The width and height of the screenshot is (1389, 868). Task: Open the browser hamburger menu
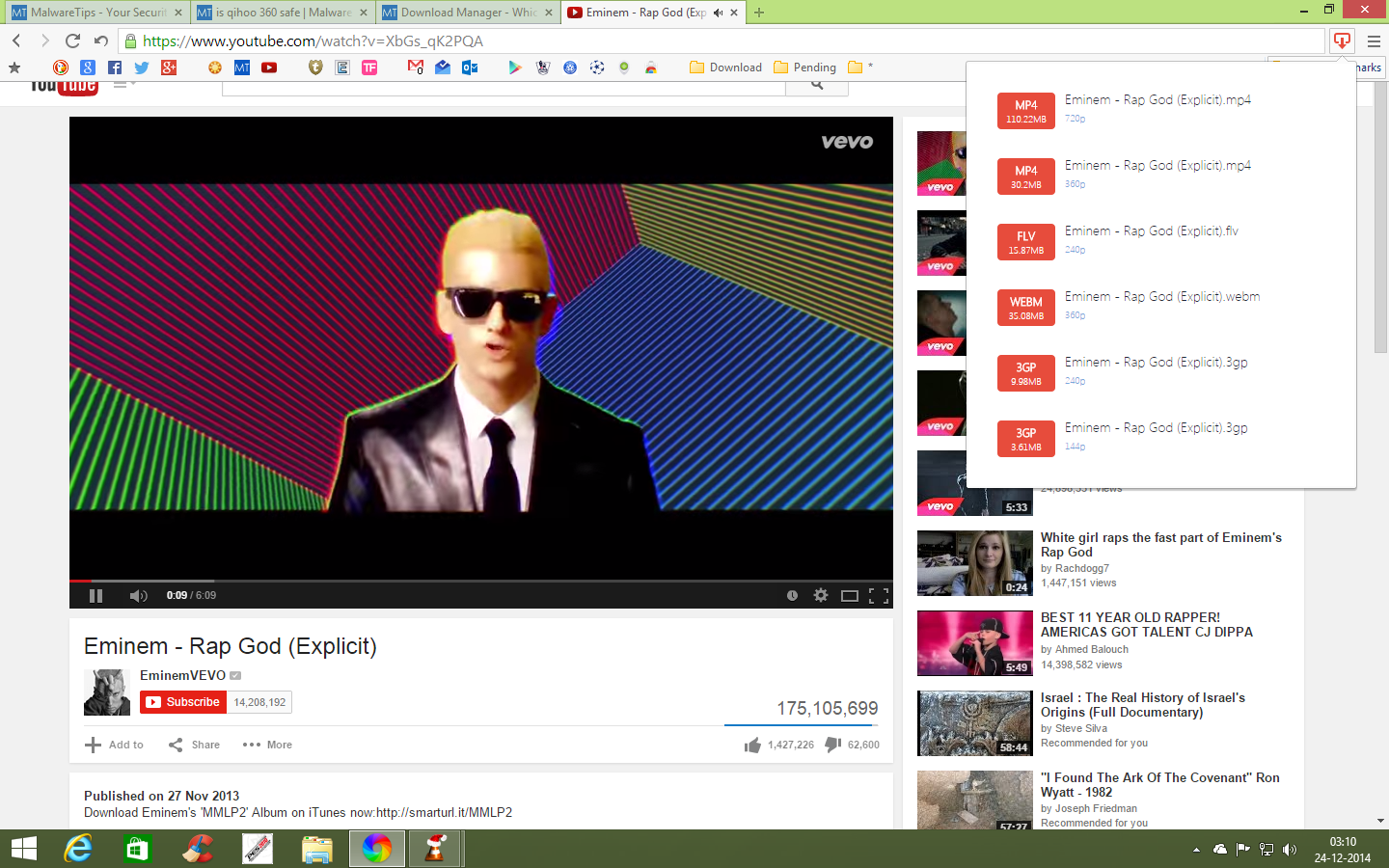[x=1374, y=41]
